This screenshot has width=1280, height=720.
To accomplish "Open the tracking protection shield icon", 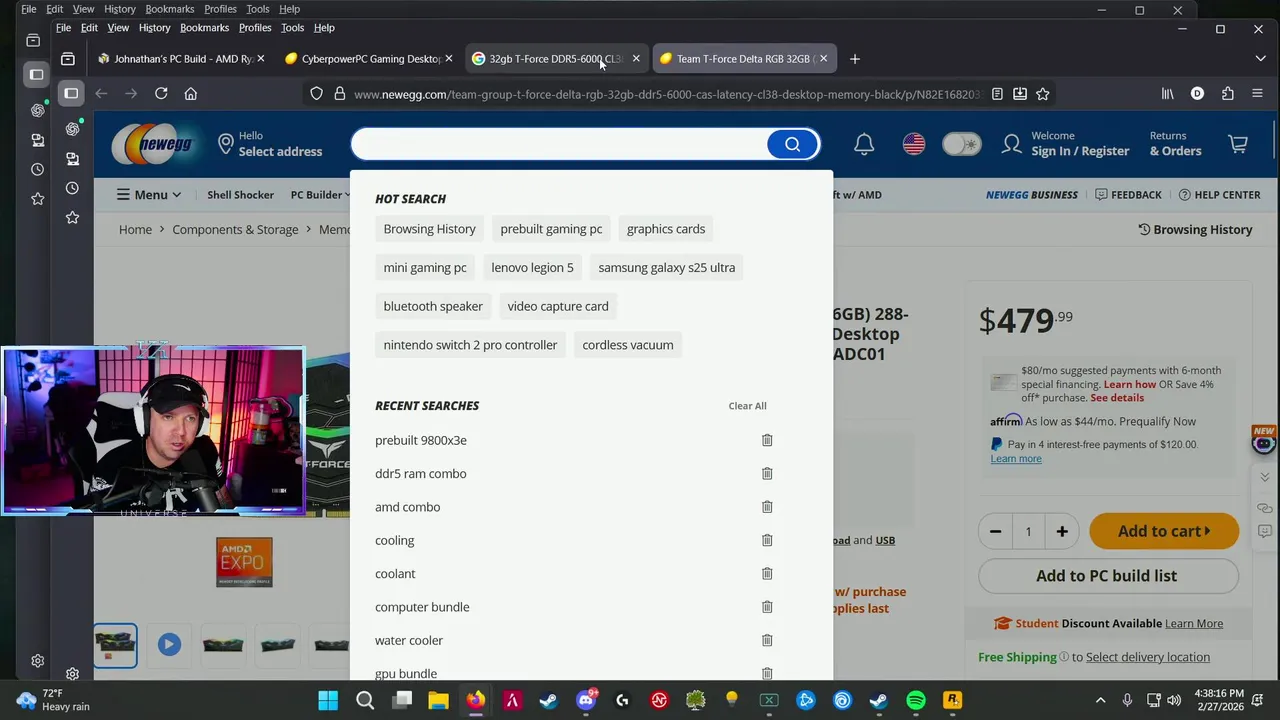I will 316,94.
